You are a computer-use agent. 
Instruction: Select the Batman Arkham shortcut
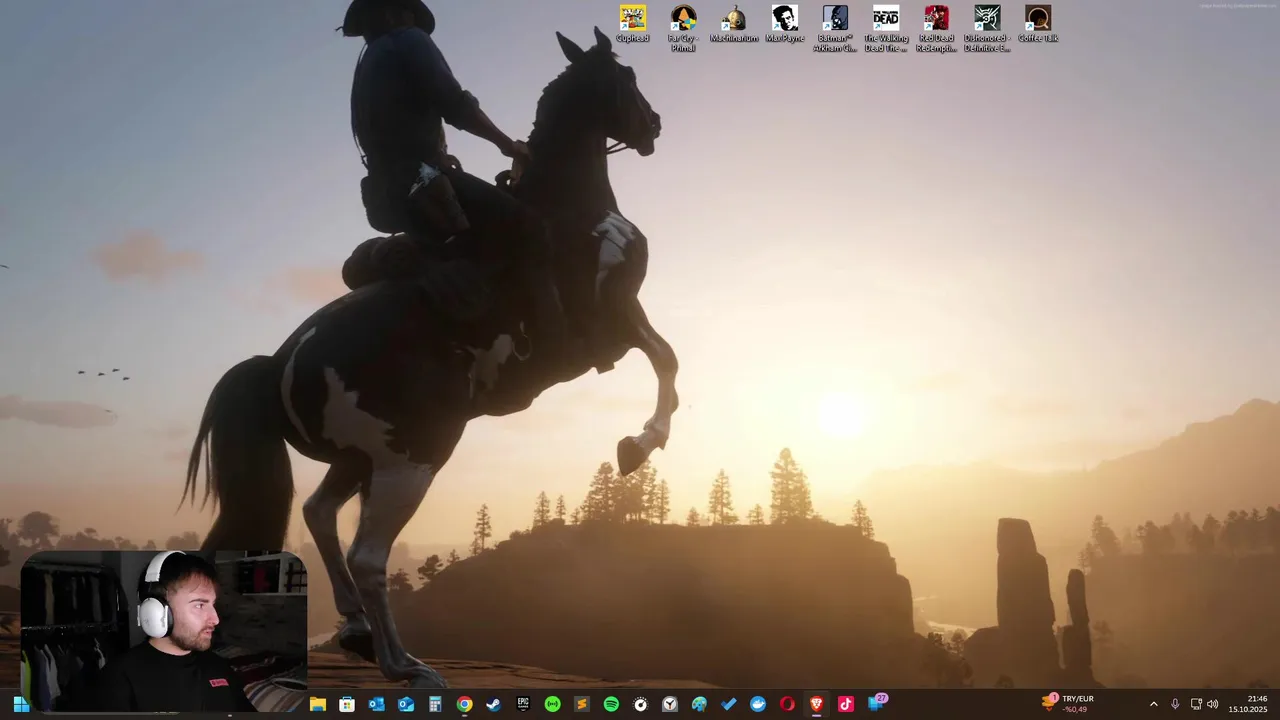coord(835,28)
